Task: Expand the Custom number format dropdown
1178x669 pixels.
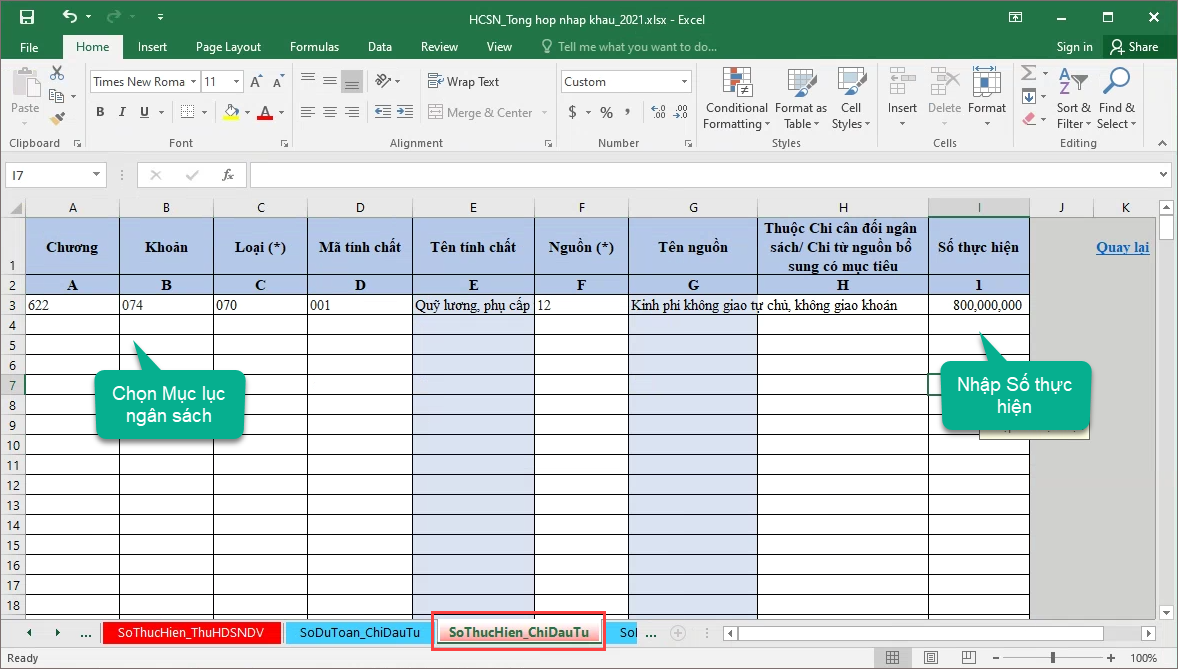Action: 685,82
